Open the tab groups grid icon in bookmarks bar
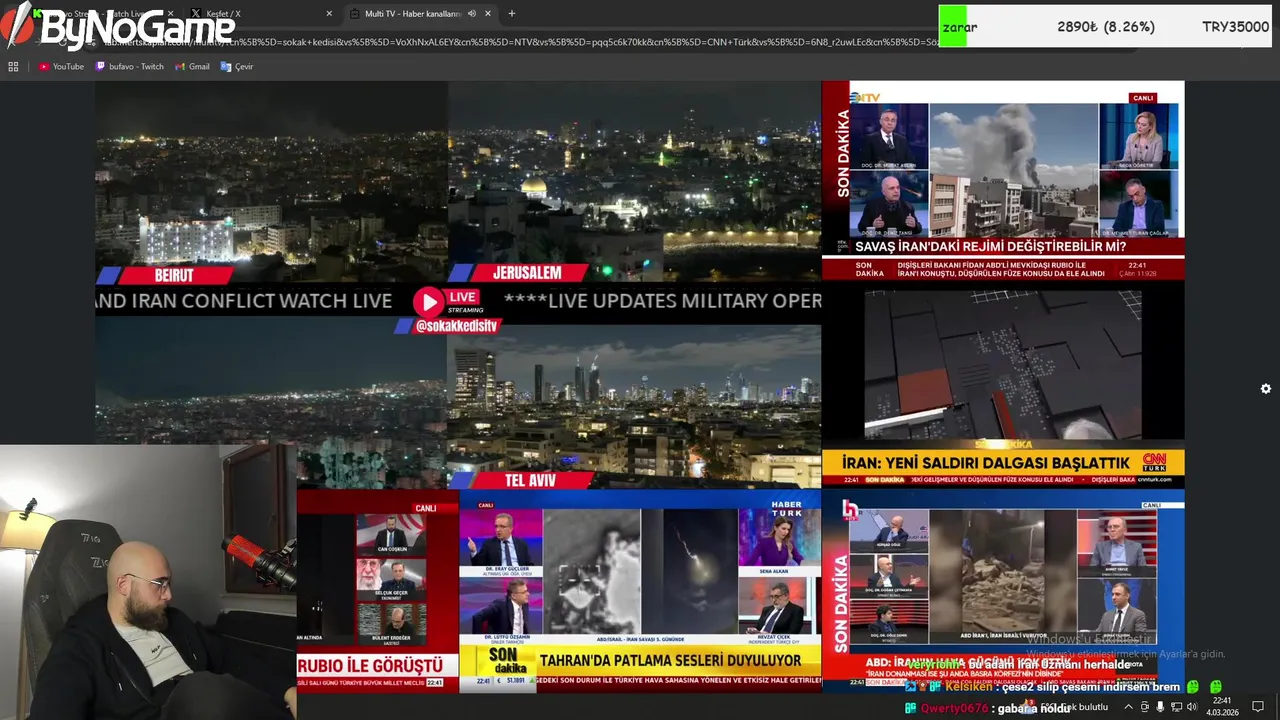This screenshot has height=720, width=1280. click(13, 67)
